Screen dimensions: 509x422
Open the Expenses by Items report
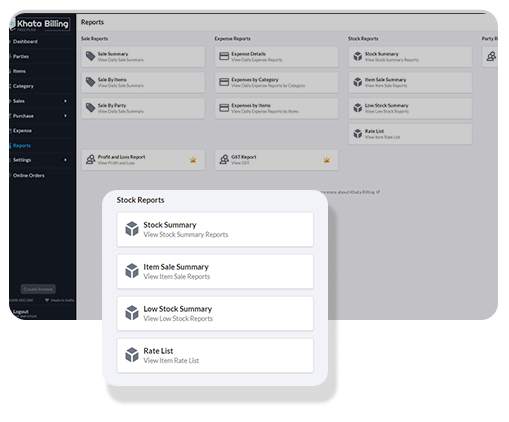click(x=277, y=108)
